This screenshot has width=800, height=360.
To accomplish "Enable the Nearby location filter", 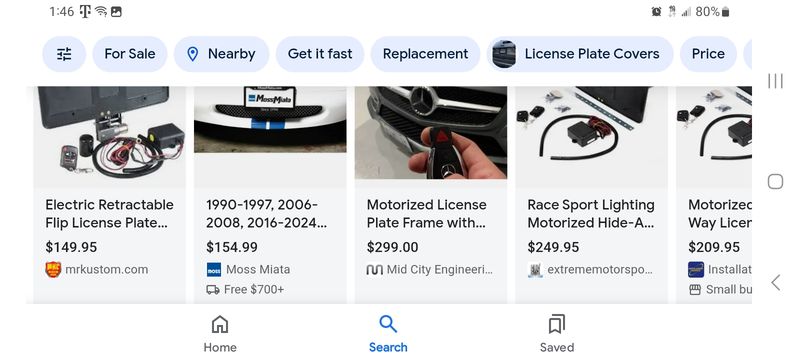I will click(x=221, y=54).
